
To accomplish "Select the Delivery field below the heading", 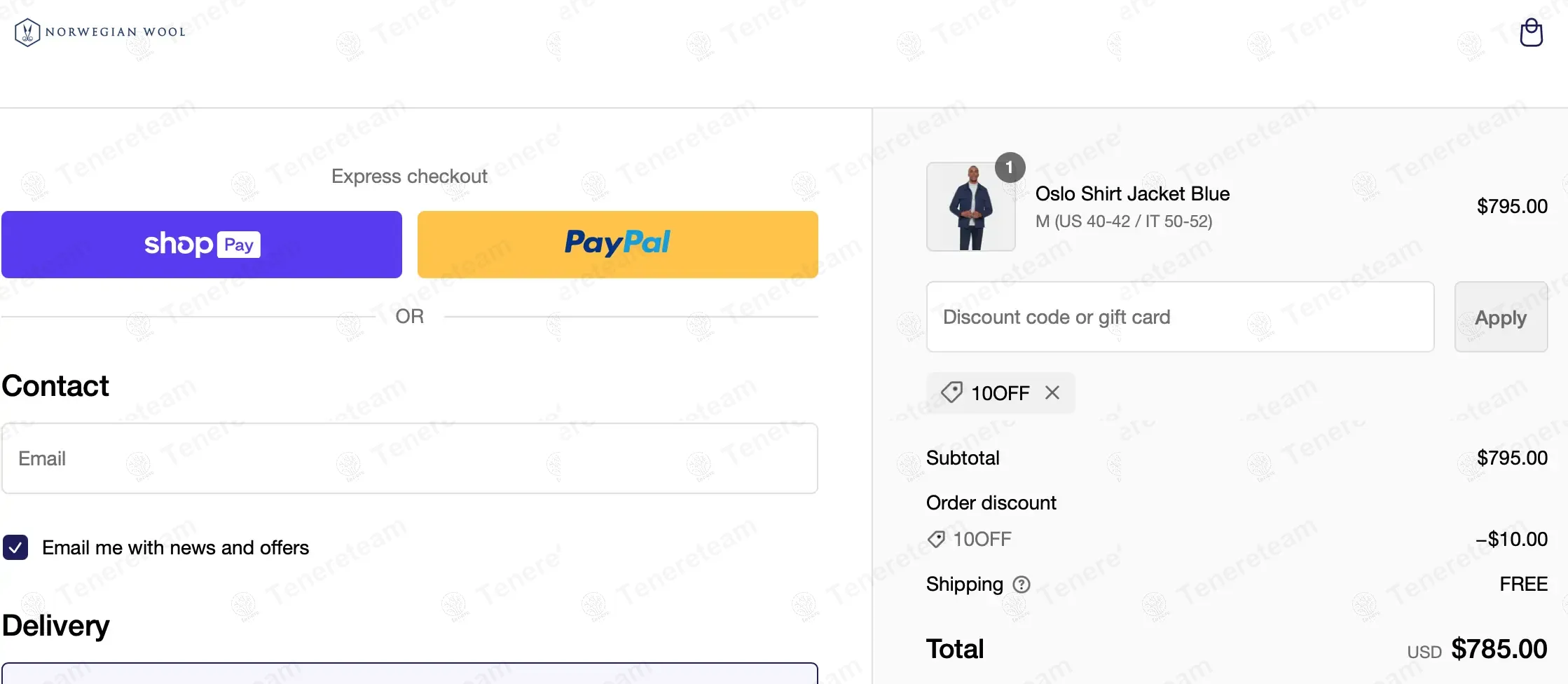I will 409,673.
